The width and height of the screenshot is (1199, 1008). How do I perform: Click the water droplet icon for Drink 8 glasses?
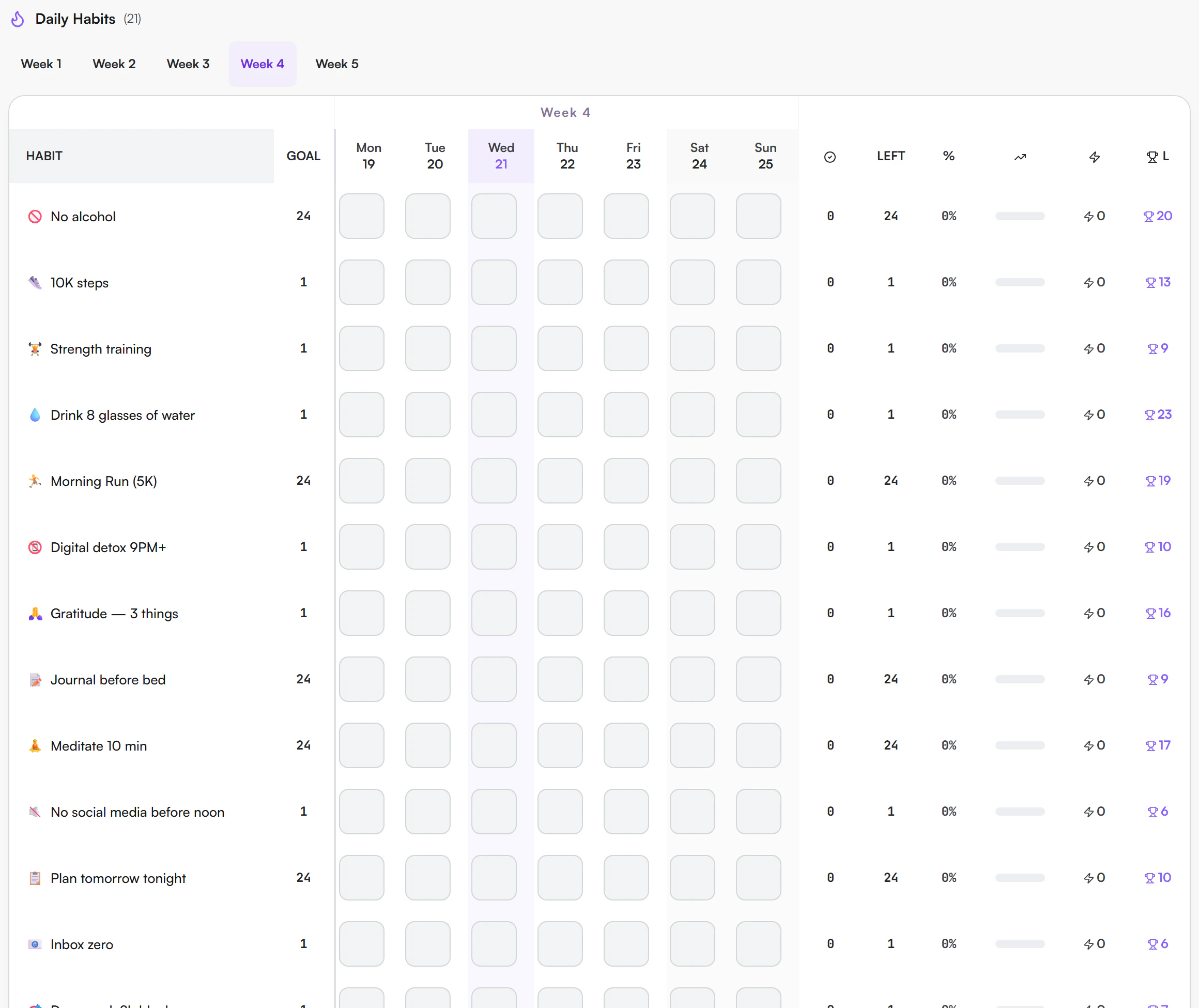click(35, 415)
